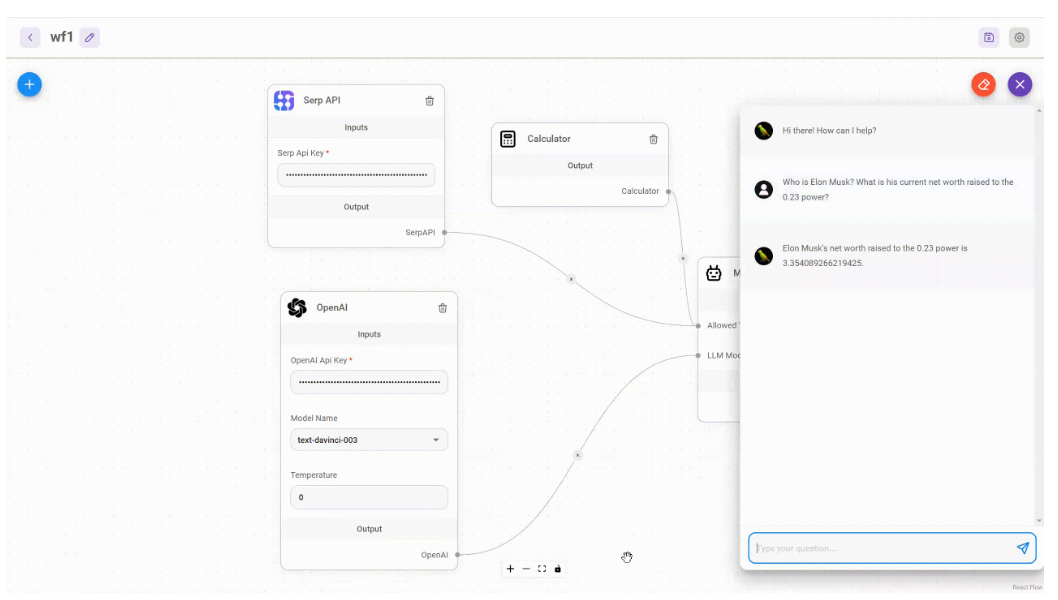Save the chatflow using the save icon
Viewport: 1058px width, 600px height.
tap(989, 38)
